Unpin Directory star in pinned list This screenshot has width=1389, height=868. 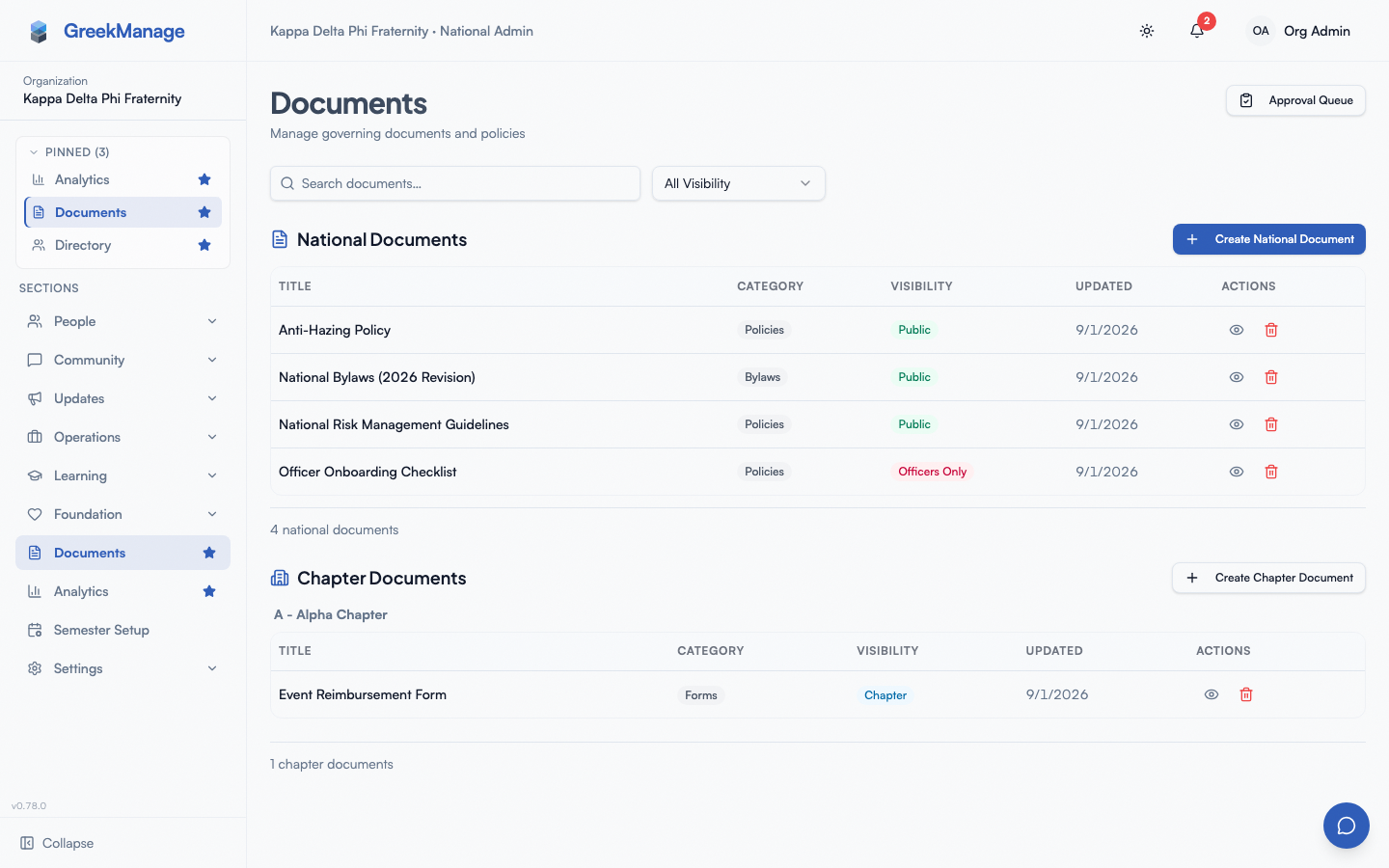(204, 245)
